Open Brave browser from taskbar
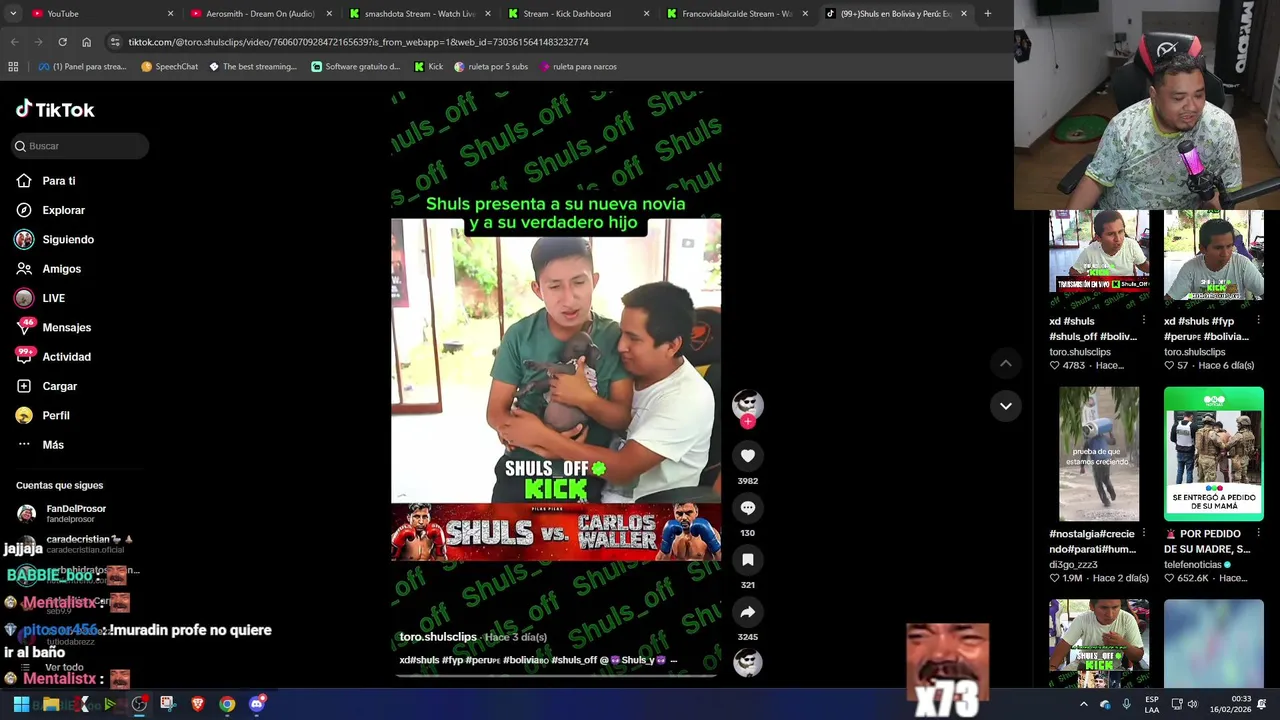This screenshot has height=720, width=1280. coord(197,704)
